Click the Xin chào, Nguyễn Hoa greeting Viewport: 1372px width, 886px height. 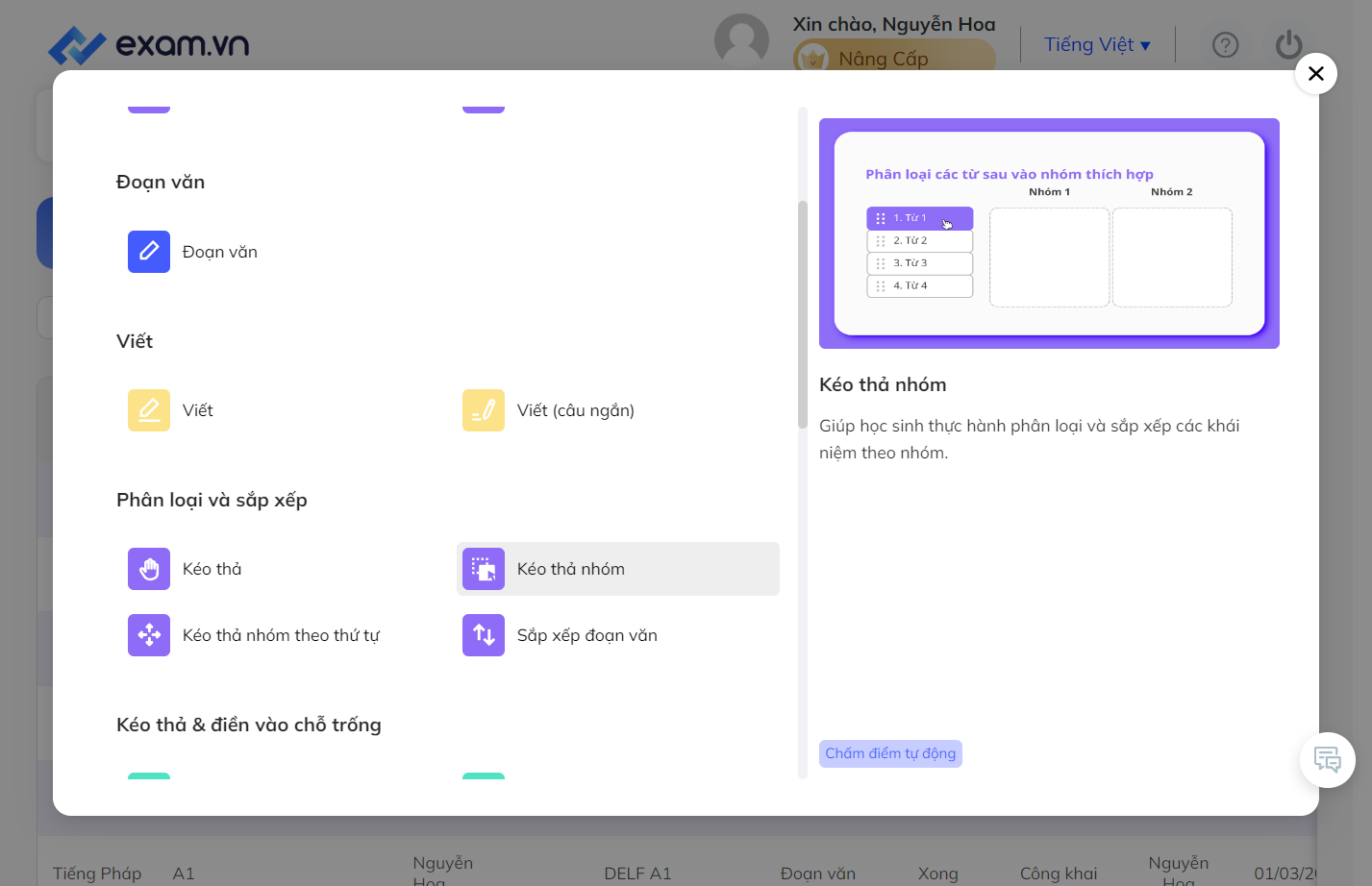894,24
